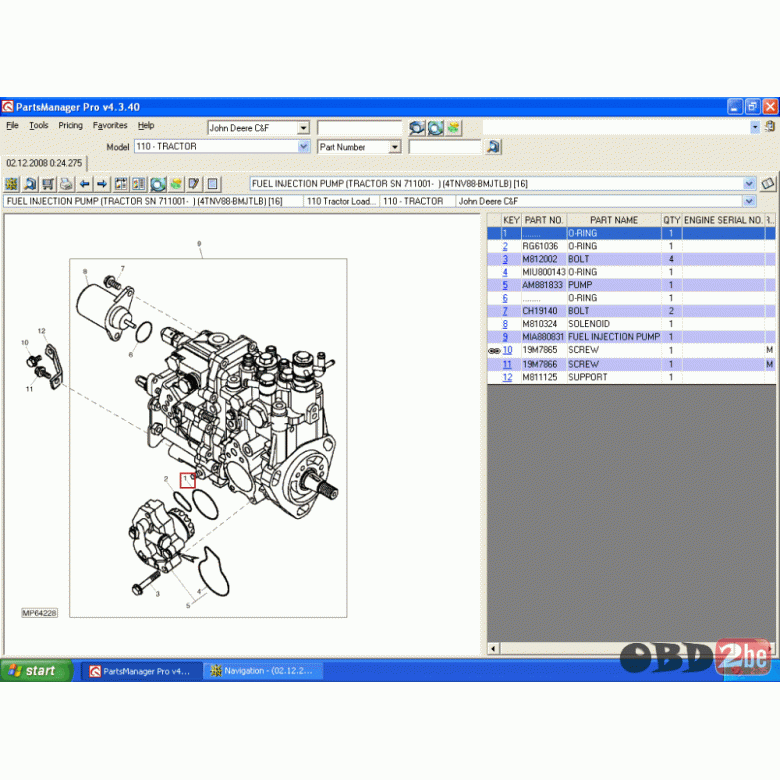Viewport: 780px width, 780px height.
Task: Open key link 10 for 19M7865
Action: tap(507, 350)
